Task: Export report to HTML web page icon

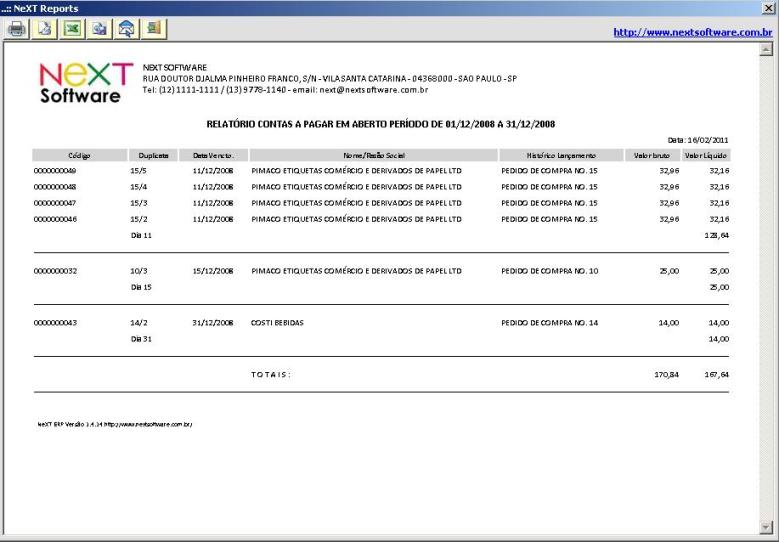Action: (99, 29)
